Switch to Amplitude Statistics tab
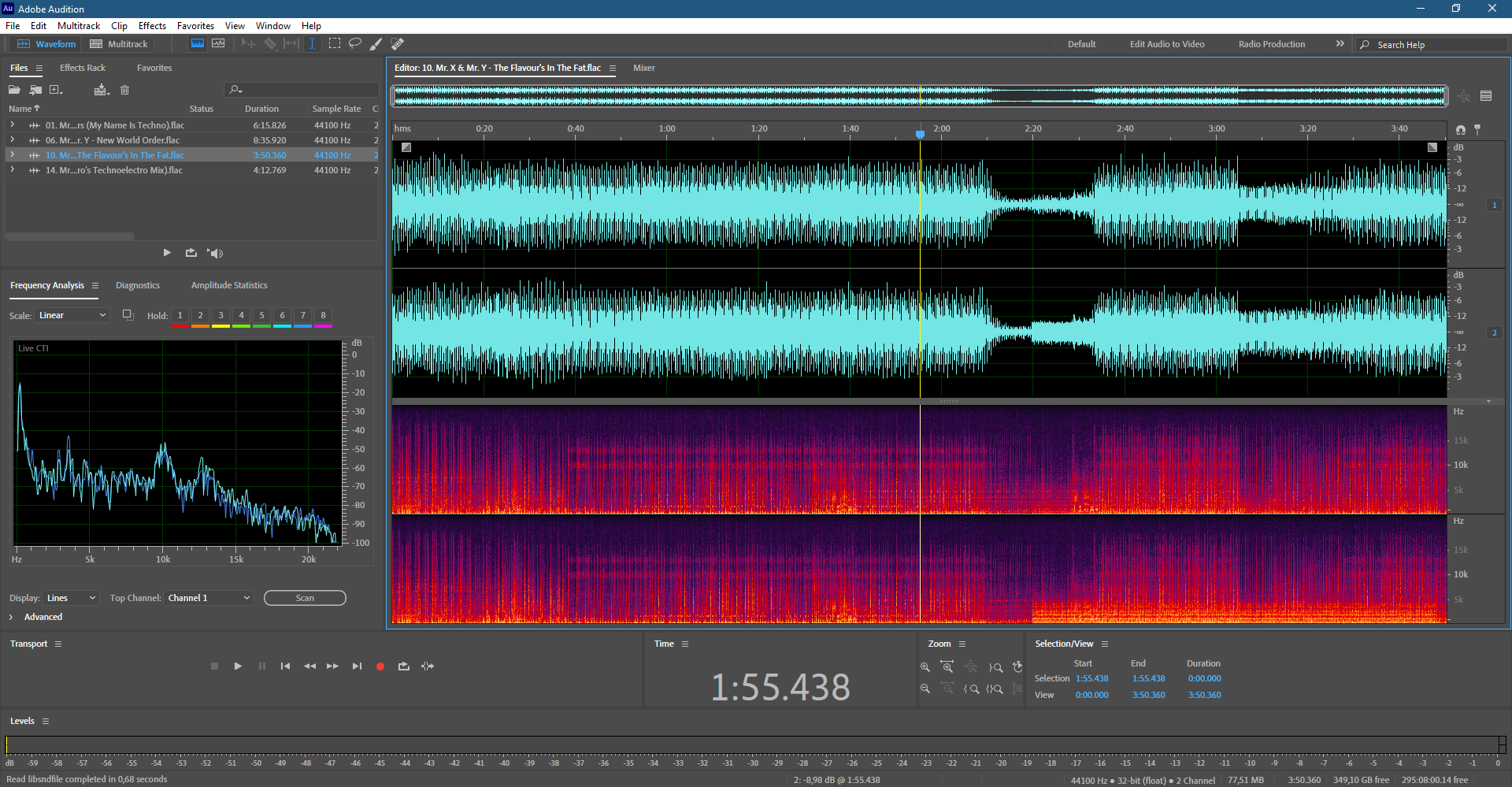 (229, 285)
